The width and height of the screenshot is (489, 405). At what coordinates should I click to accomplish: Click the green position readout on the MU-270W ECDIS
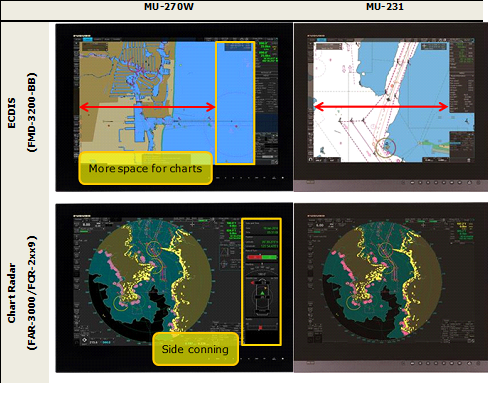point(270,59)
